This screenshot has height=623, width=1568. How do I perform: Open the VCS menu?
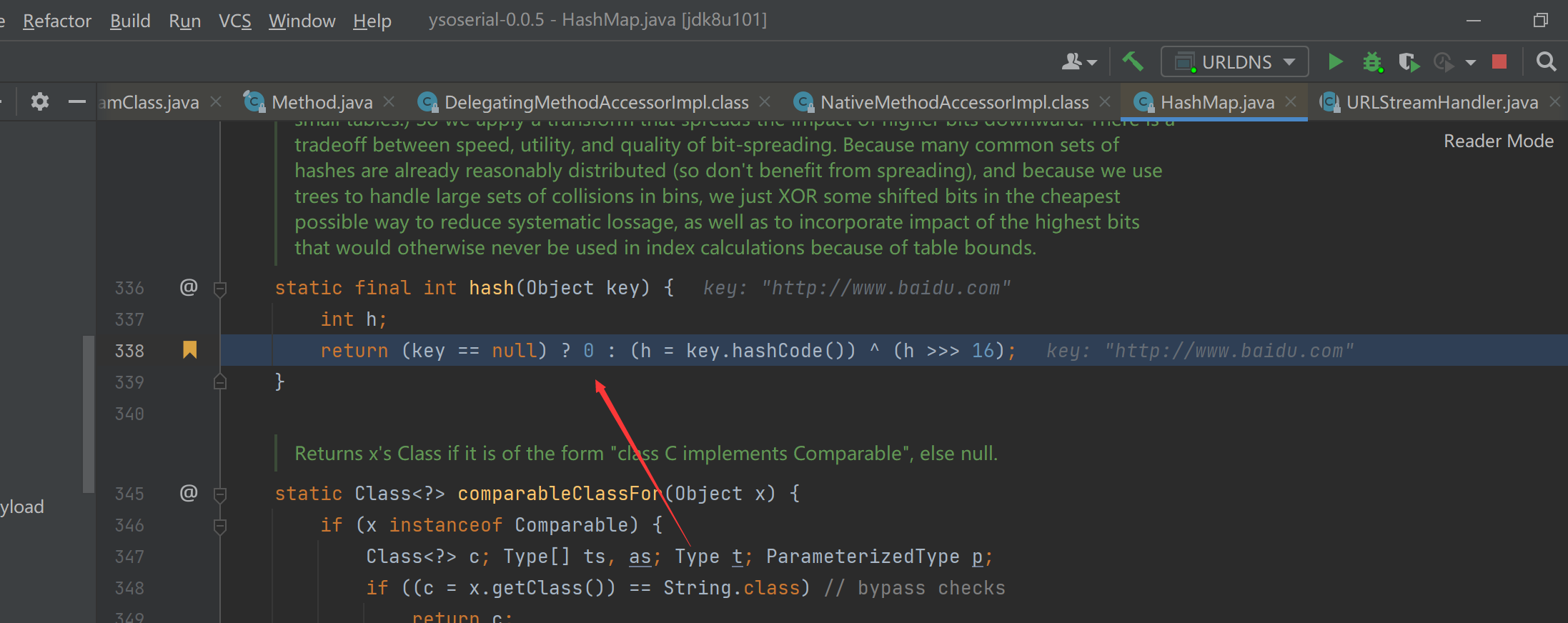click(235, 21)
